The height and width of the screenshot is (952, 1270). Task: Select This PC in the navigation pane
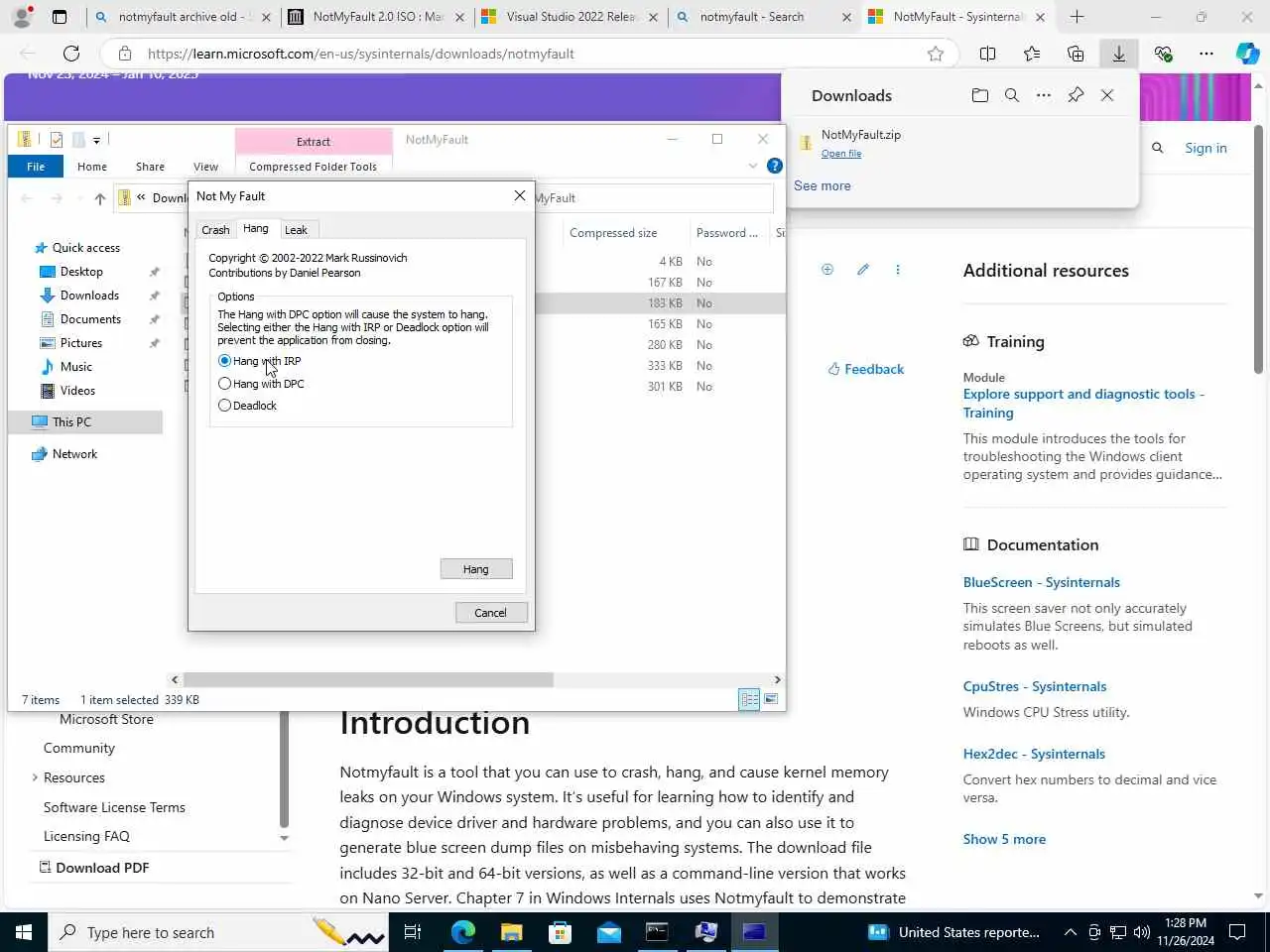(71, 422)
